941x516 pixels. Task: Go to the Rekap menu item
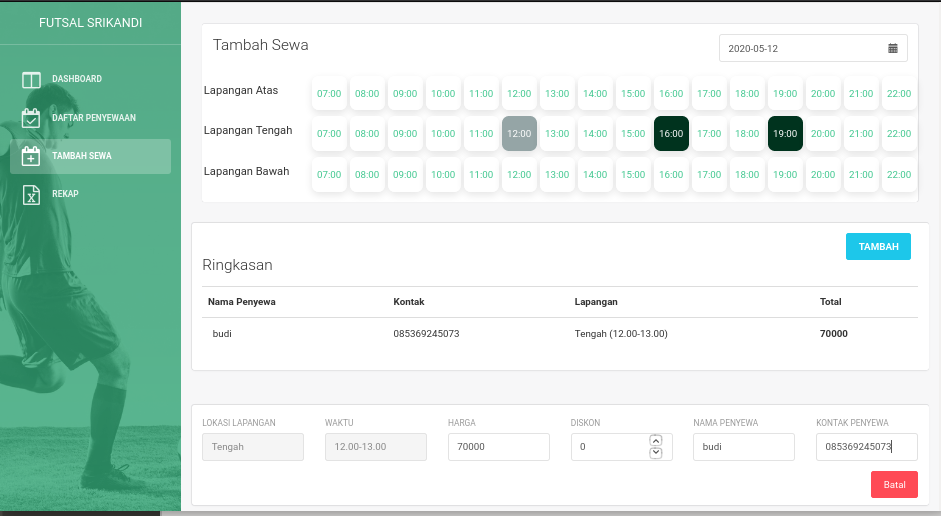65,194
